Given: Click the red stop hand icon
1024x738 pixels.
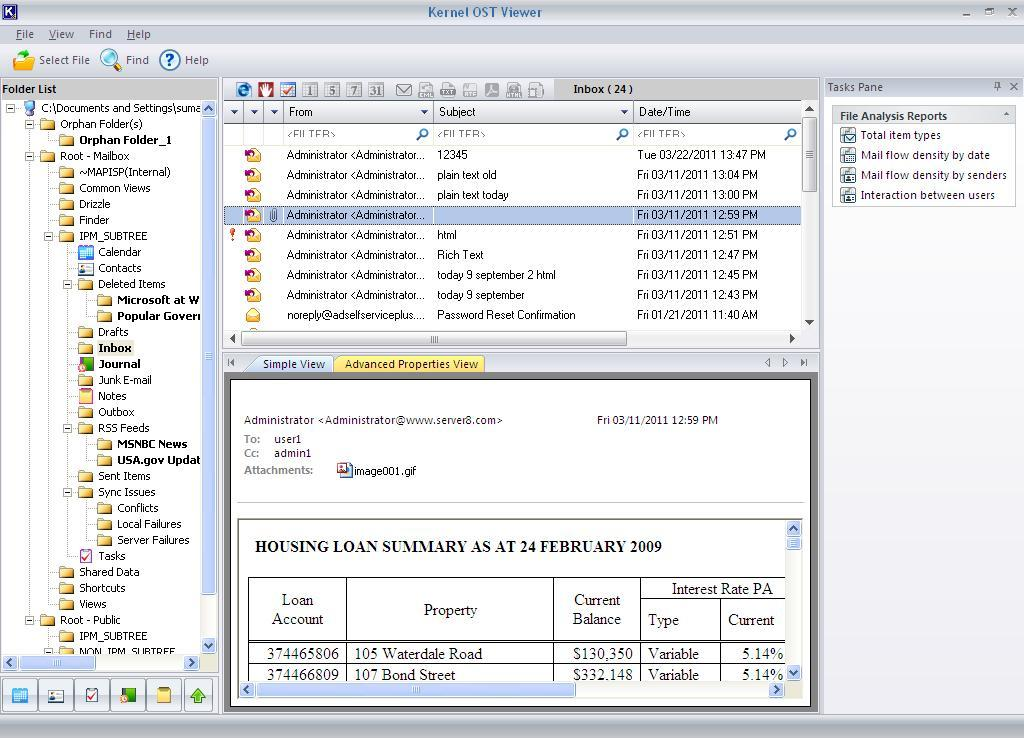Looking at the screenshot, I should tap(266, 90).
